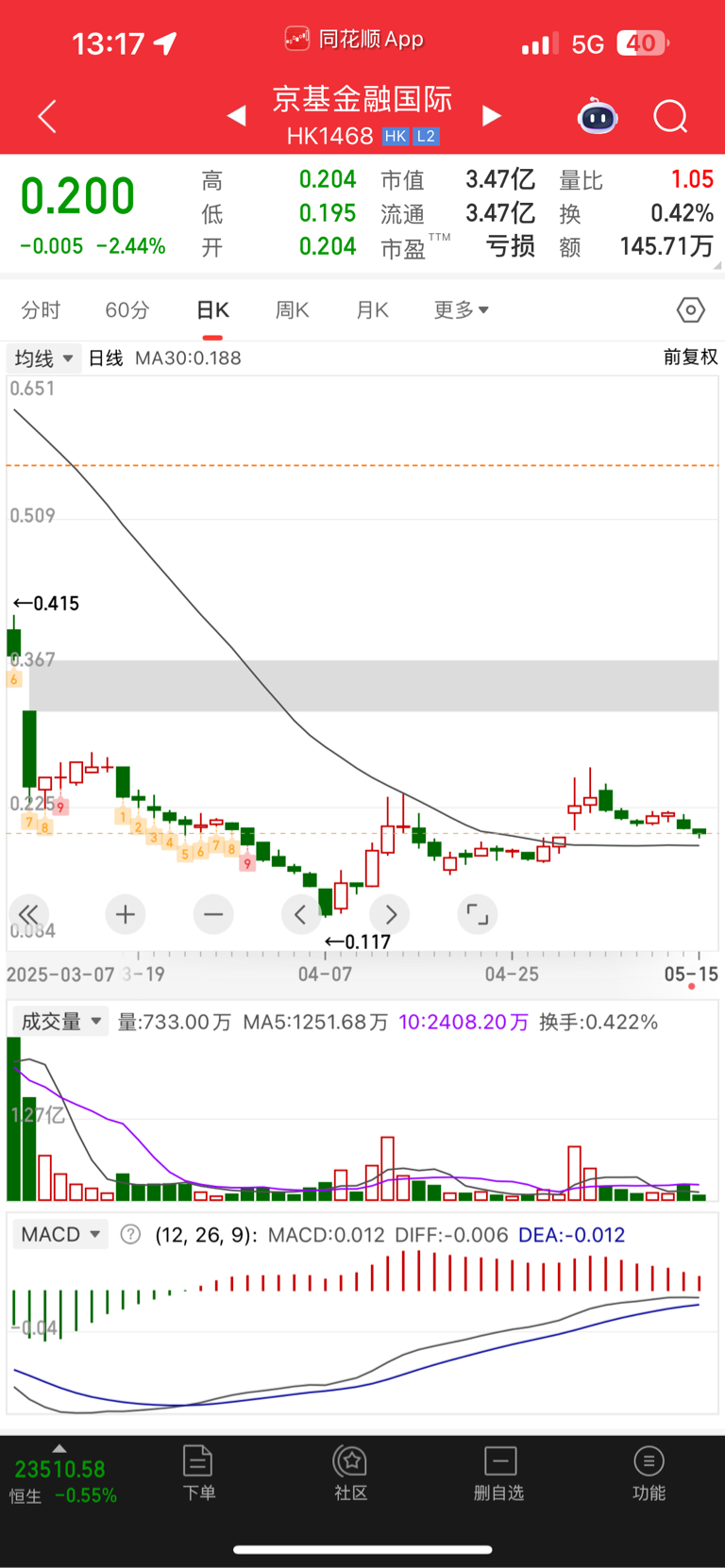Switch to previous stock with left triangle

237,116
